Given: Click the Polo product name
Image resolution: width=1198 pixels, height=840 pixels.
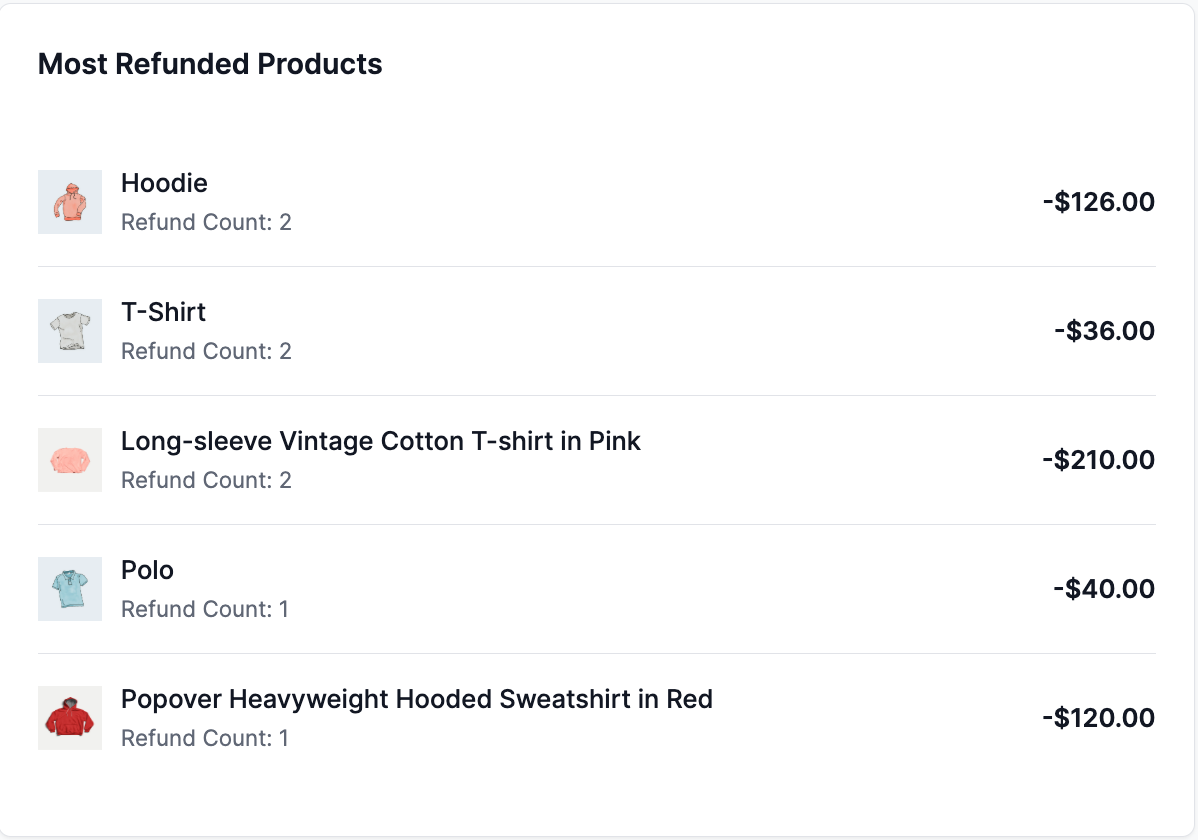Looking at the screenshot, I should tap(147, 570).
